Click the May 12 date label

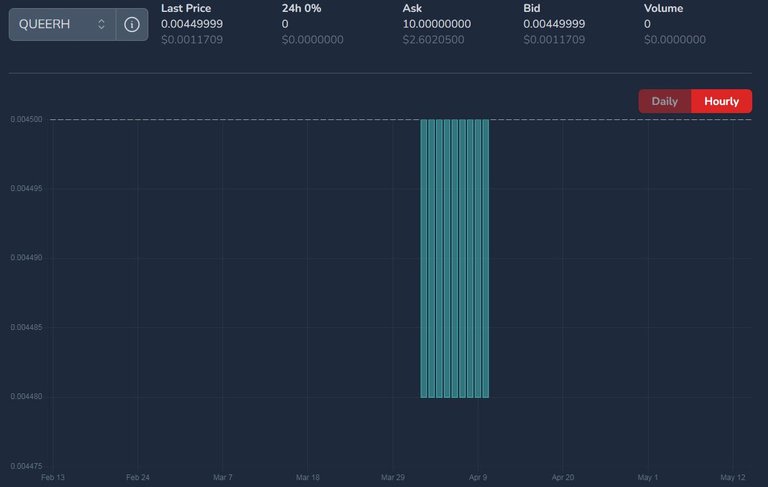coord(733,477)
